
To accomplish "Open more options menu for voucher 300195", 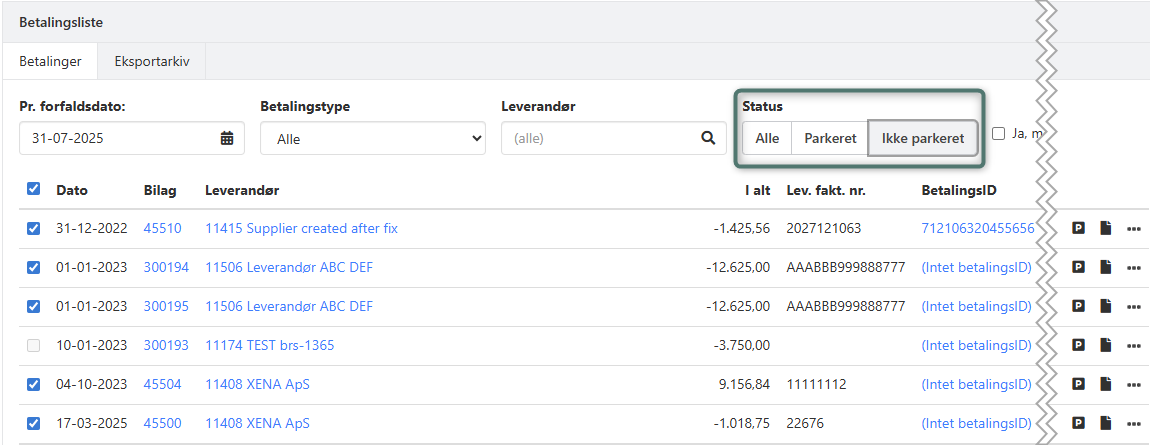I will (1133, 306).
